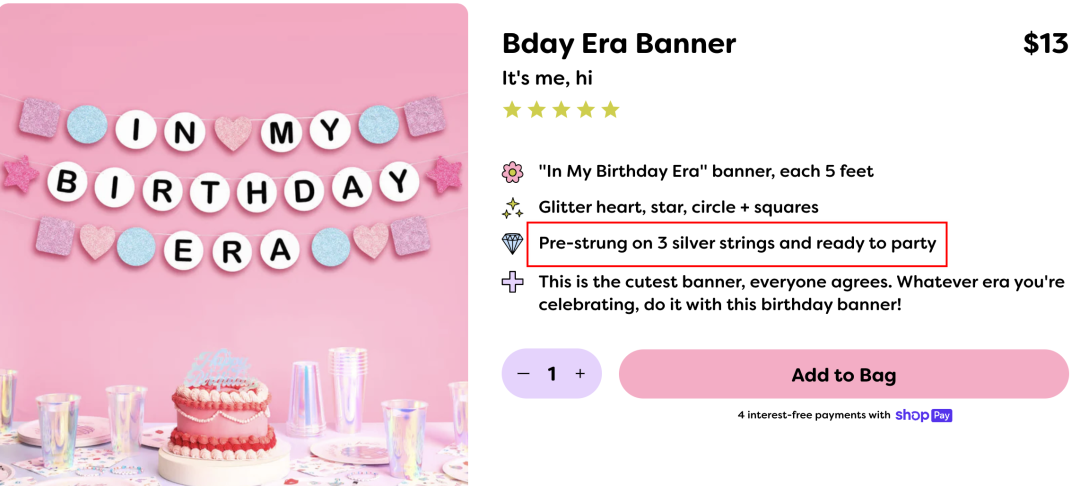Click the pink flower bullet icon
The height and width of the screenshot is (486, 1080).
[512, 172]
